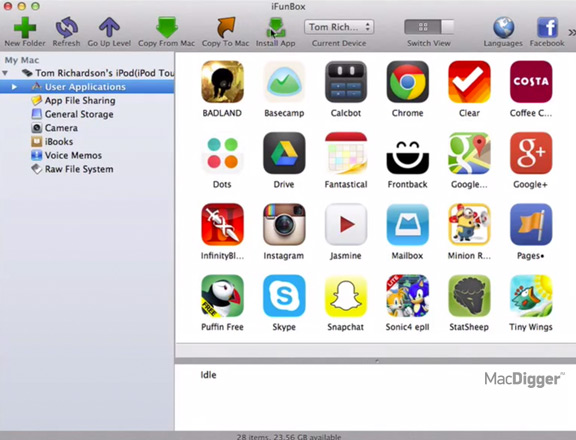This screenshot has height=440, width=576.
Task: Select the BADLAND app icon
Action: tap(222, 82)
